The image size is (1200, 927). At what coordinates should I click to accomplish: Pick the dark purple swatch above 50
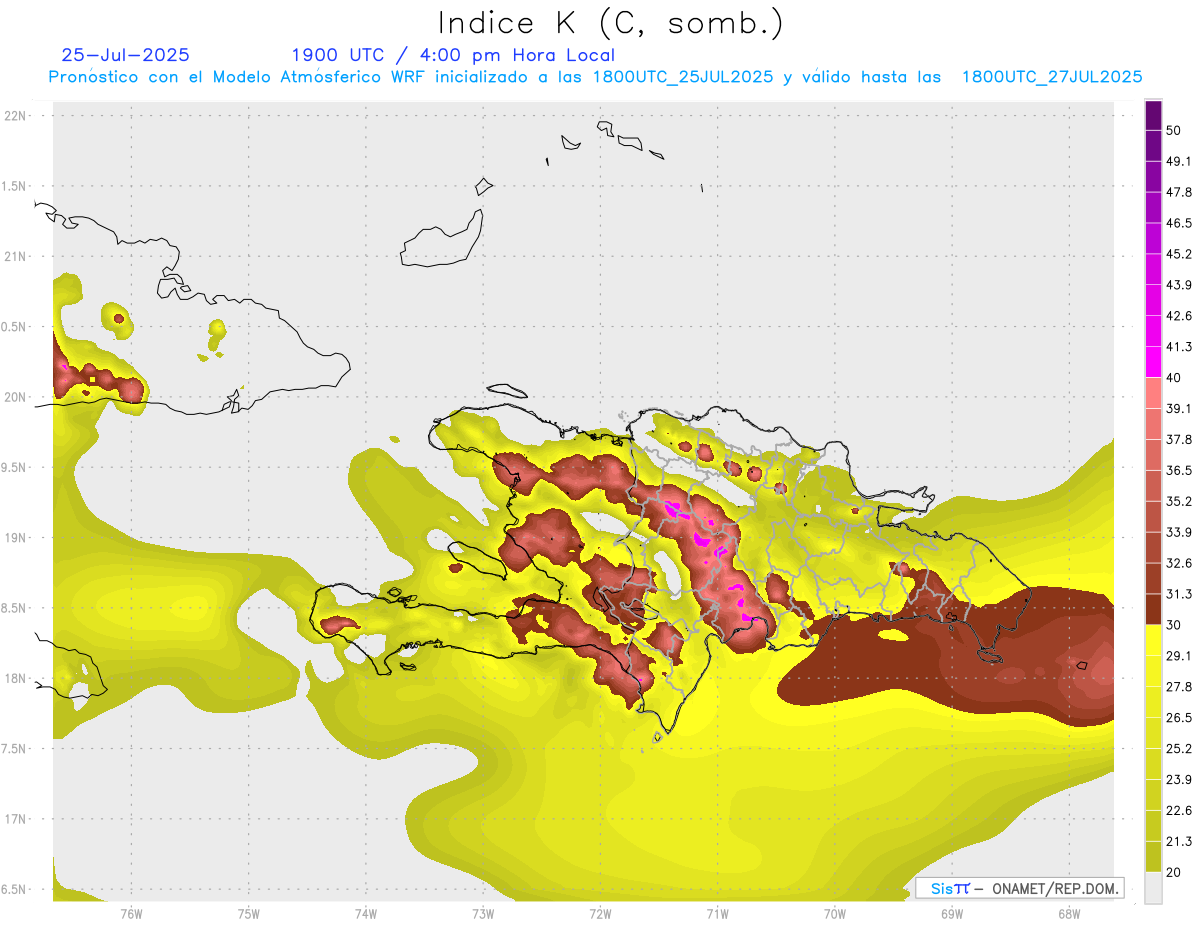coord(1153,115)
